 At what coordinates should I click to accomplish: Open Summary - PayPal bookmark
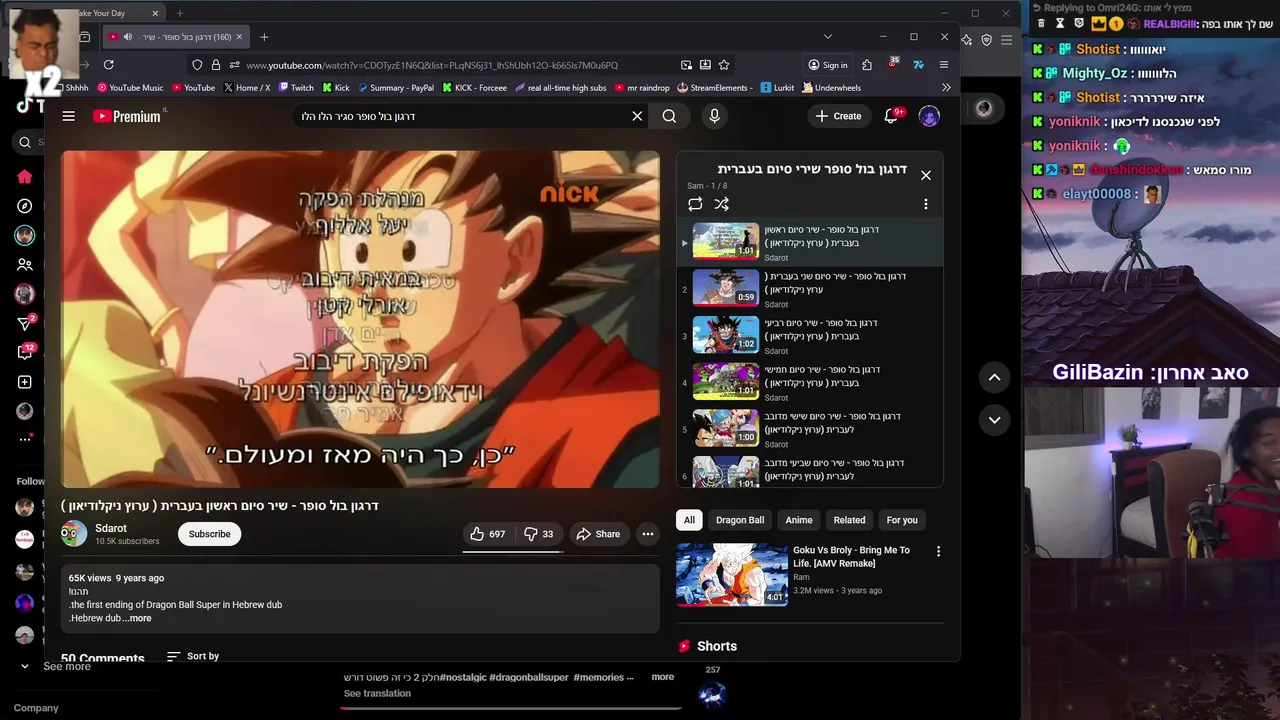tap(396, 88)
